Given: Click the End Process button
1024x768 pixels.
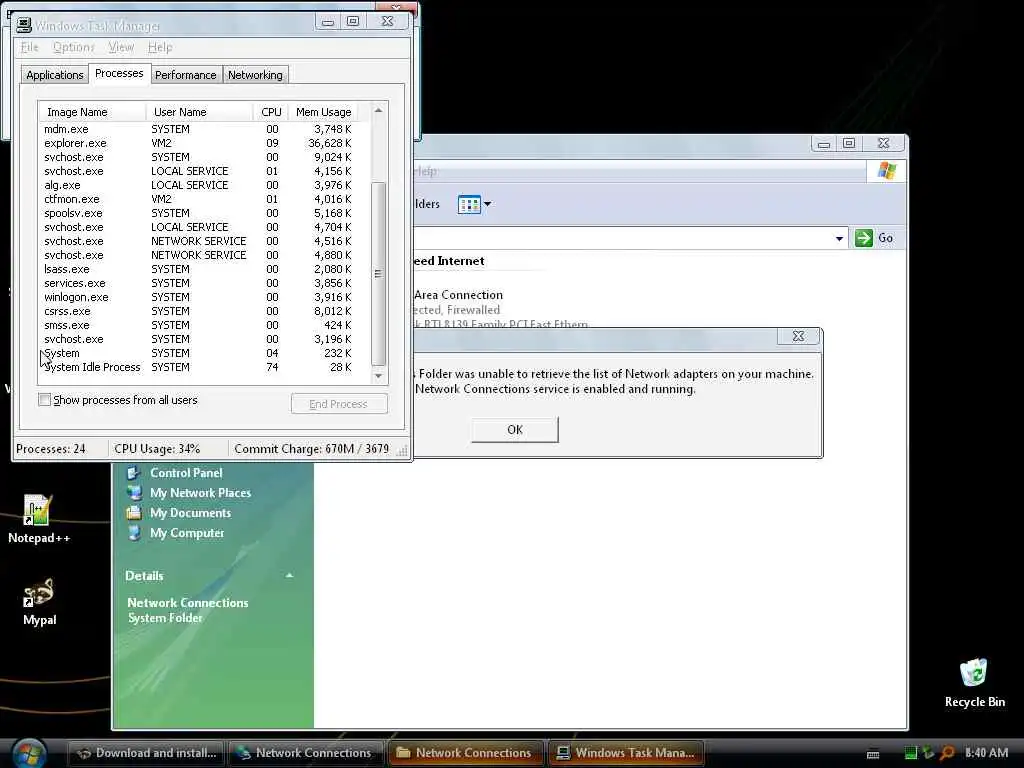Looking at the screenshot, I should [x=338, y=404].
